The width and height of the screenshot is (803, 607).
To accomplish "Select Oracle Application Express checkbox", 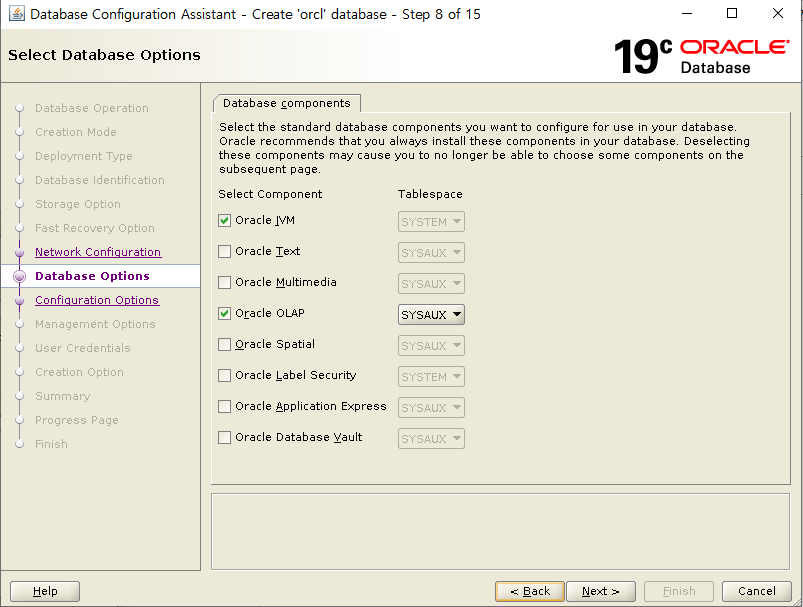I will coord(224,407).
